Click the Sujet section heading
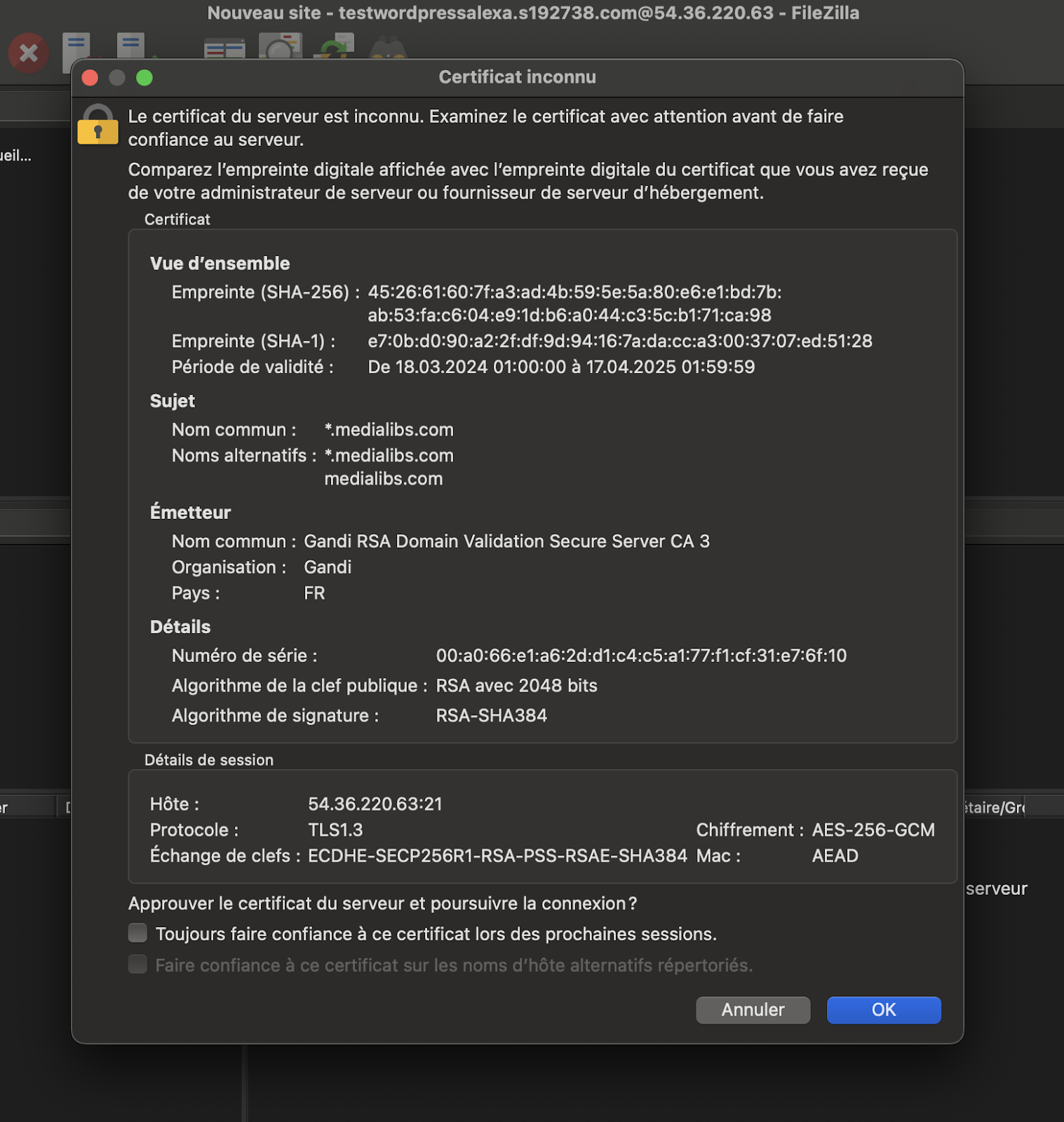Viewport: 1064px width, 1122px height. click(173, 400)
